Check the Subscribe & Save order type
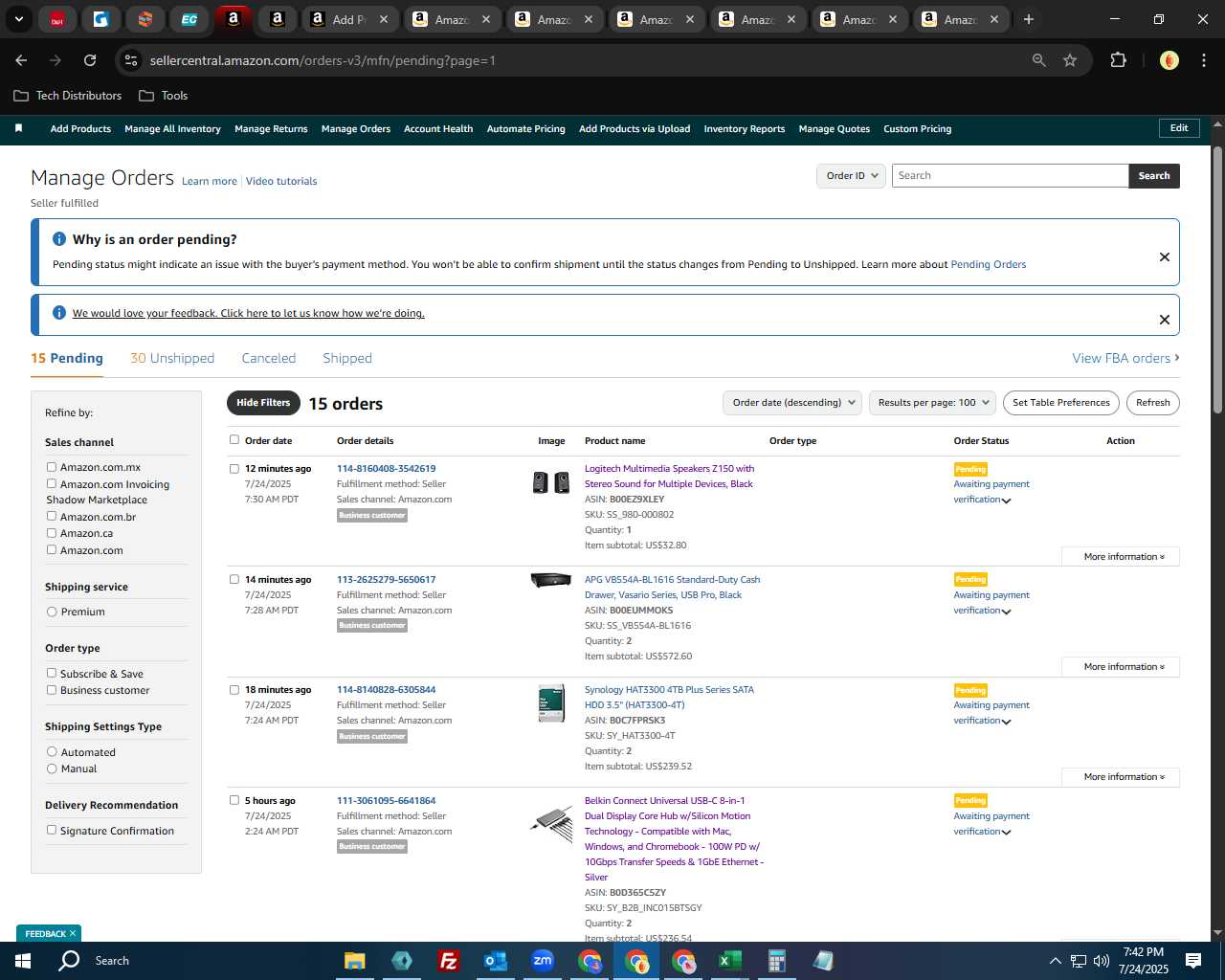1225x980 pixels. coord(52,673)
